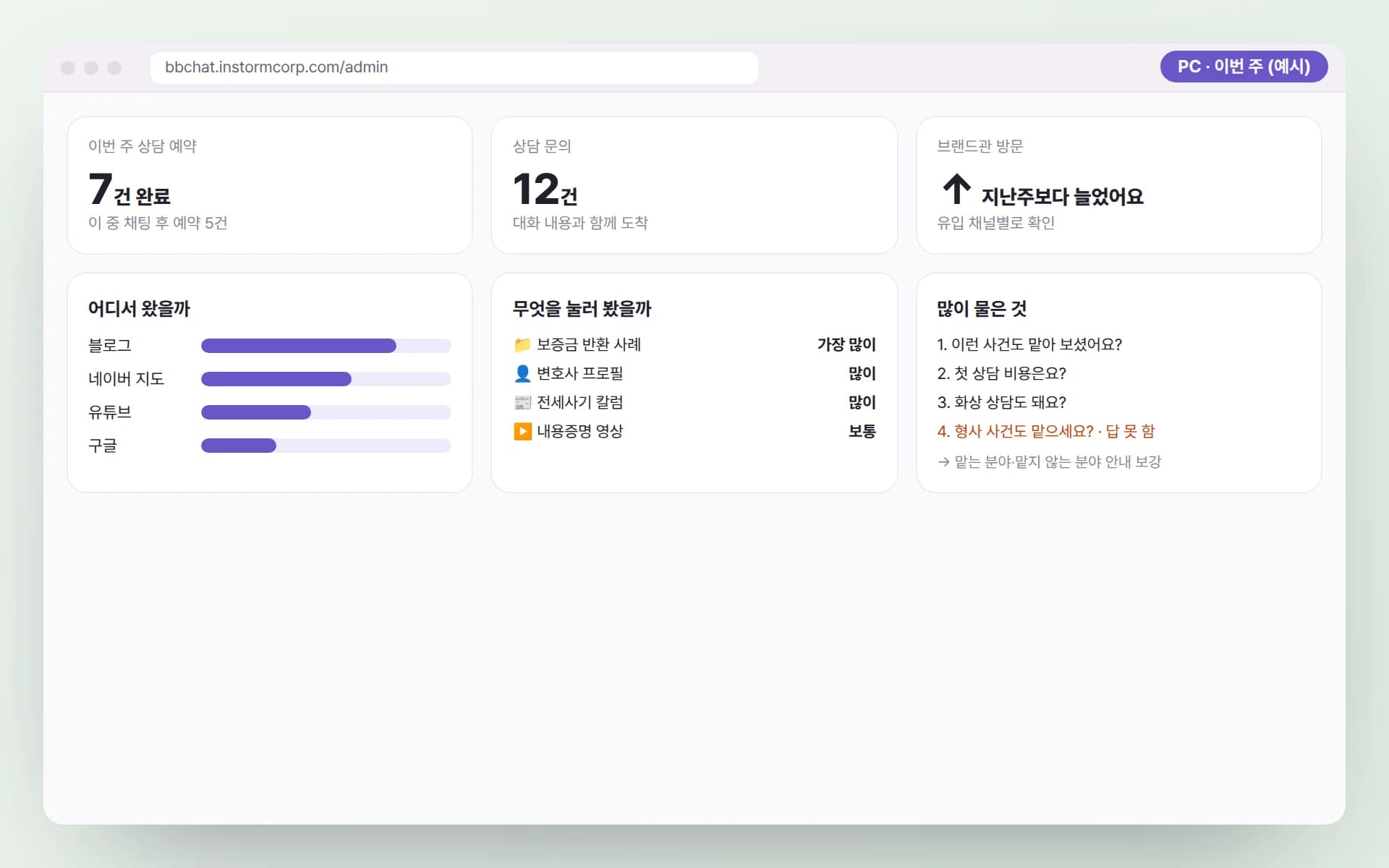Image resolution: width=1389 pixels, height=868 pixels.
Task: Click the newspaper icon beside 전세사기 칼럼
Action: coord(522,403)
